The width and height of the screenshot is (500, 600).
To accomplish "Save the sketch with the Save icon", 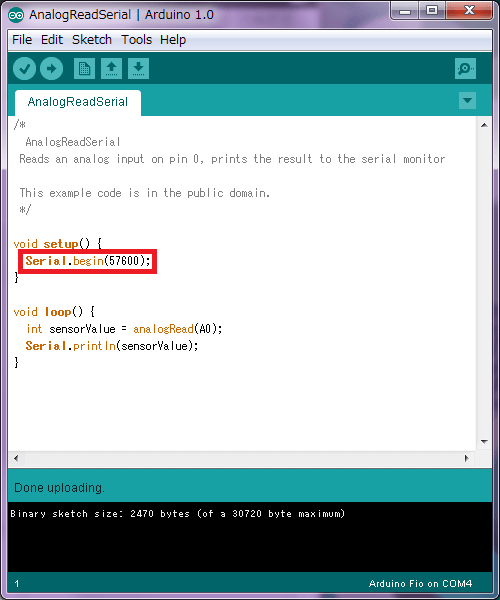I will (138, 69).
